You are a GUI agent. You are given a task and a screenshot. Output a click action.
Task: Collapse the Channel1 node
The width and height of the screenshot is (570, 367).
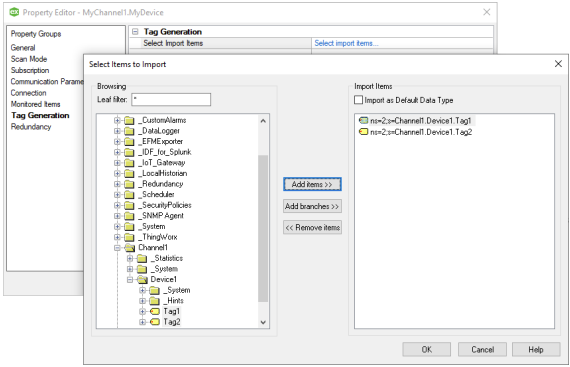click(117, 248)
